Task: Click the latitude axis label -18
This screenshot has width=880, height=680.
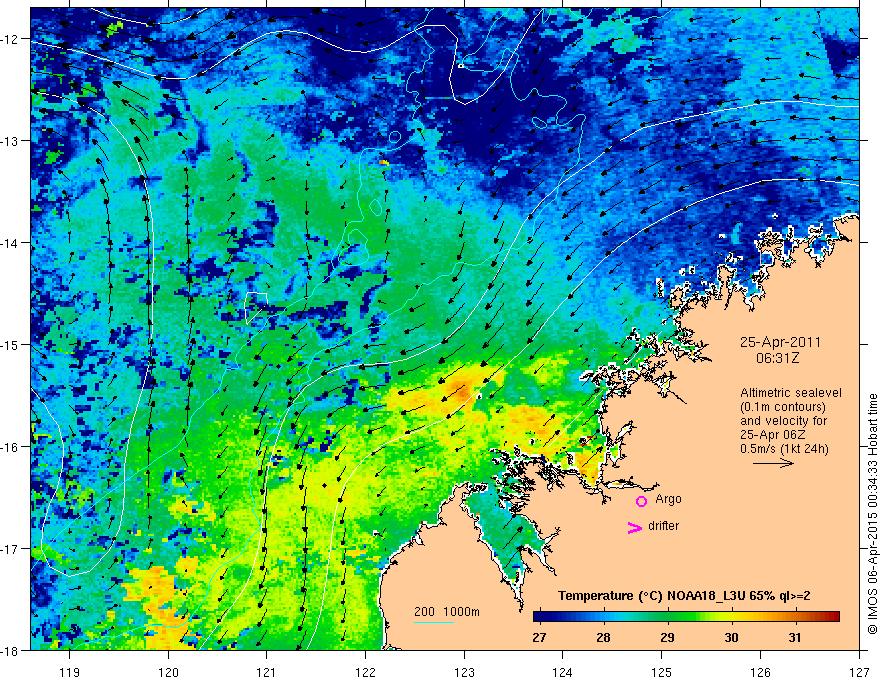Action: [11, 650]
